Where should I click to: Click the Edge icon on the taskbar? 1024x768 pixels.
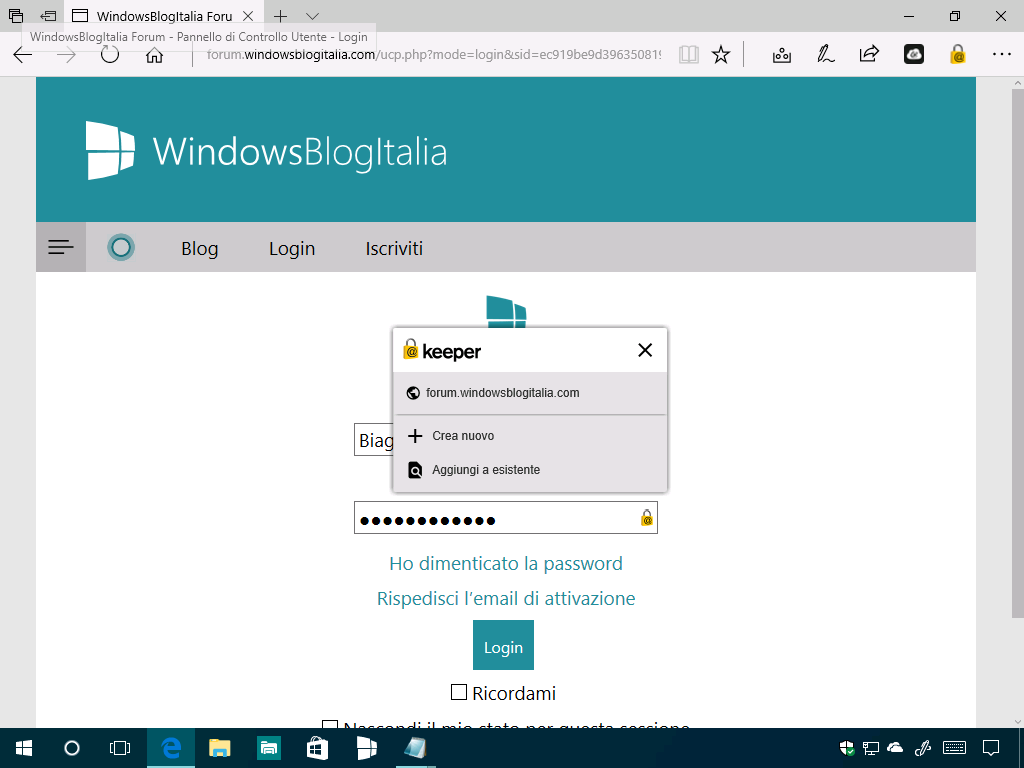(170, 748)
